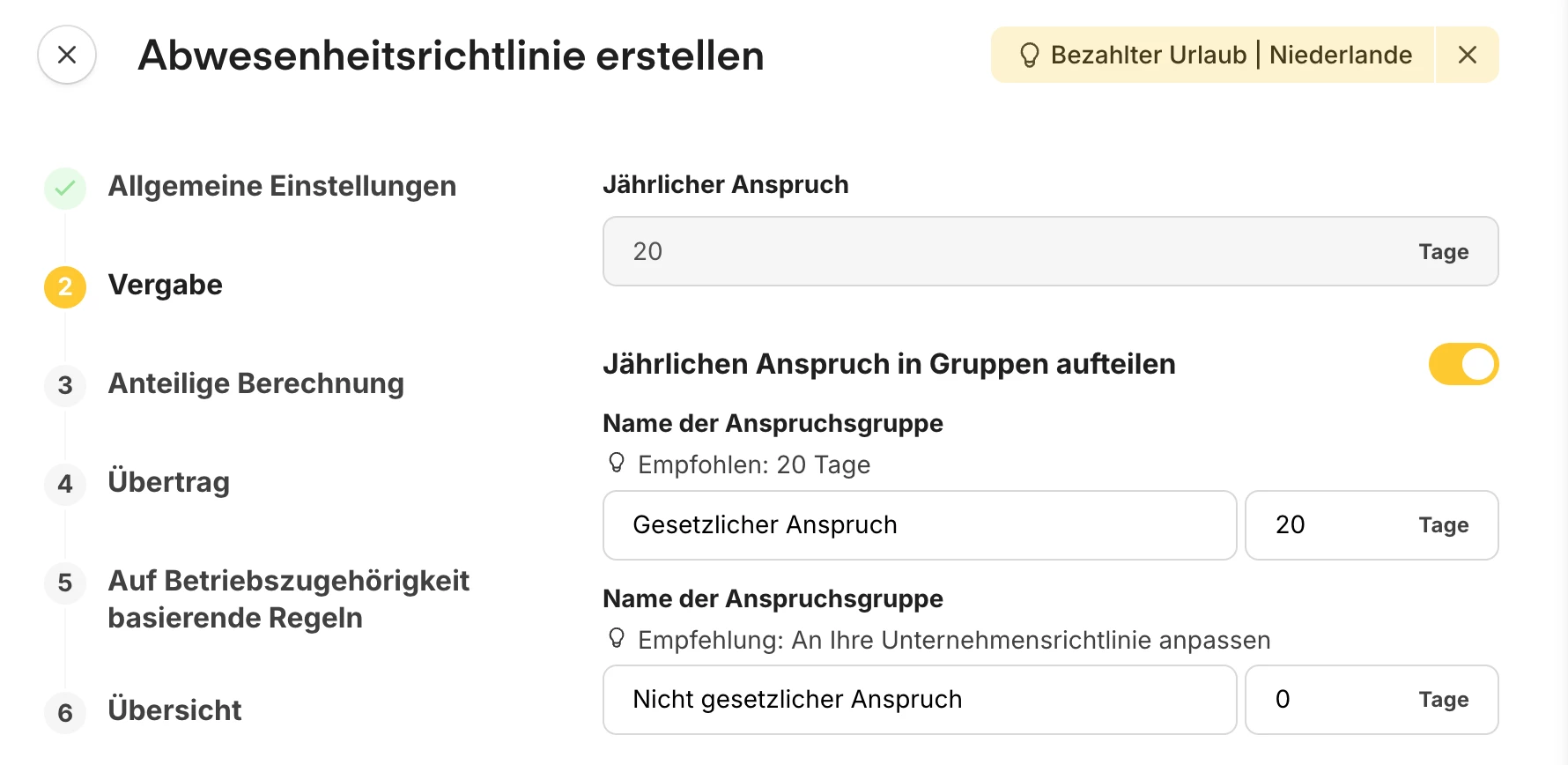Dismiss the Bezahlter Urlaub Niederlande hint
The width and height of the screenshot is (1568, 765).
1467,55
